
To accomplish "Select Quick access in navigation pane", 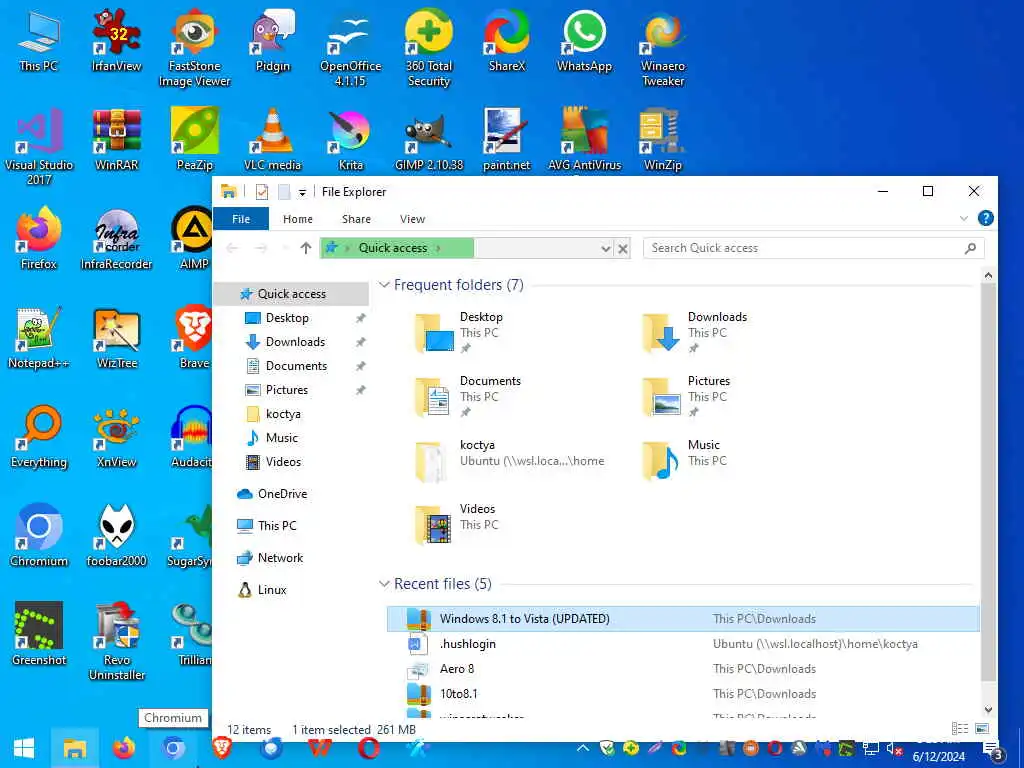I will [291, 294].
